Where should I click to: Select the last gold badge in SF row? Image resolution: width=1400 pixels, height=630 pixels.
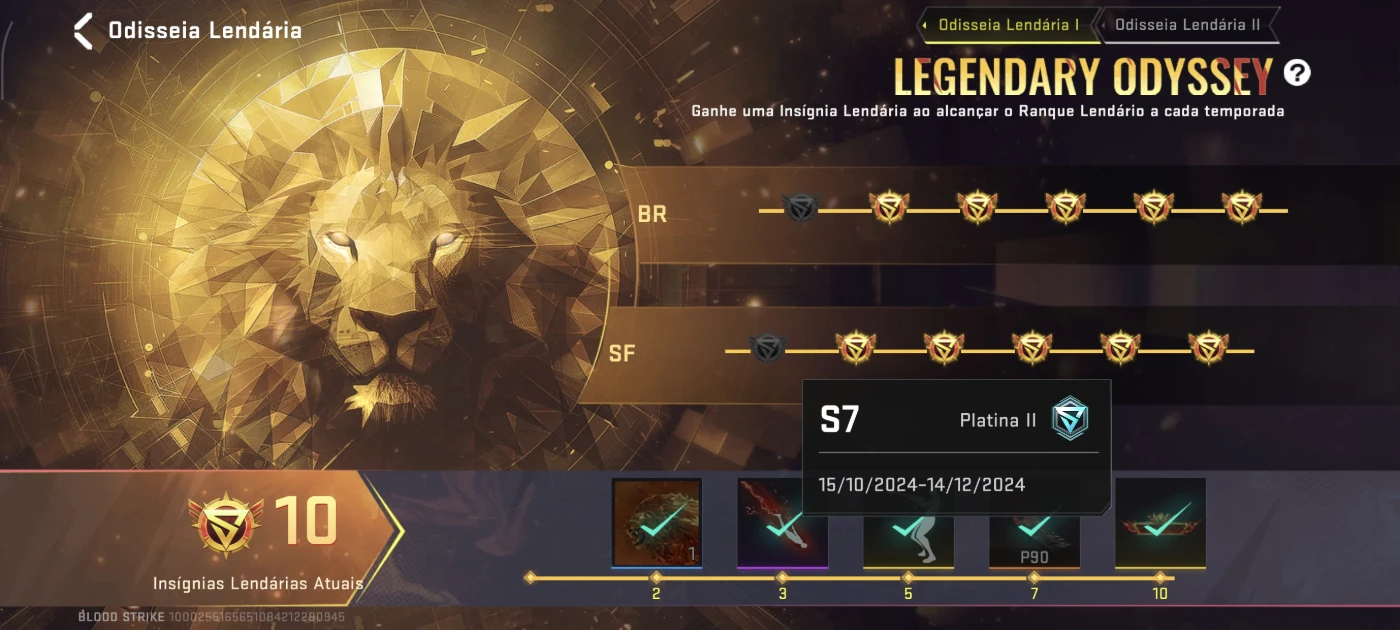[1208, 347]
